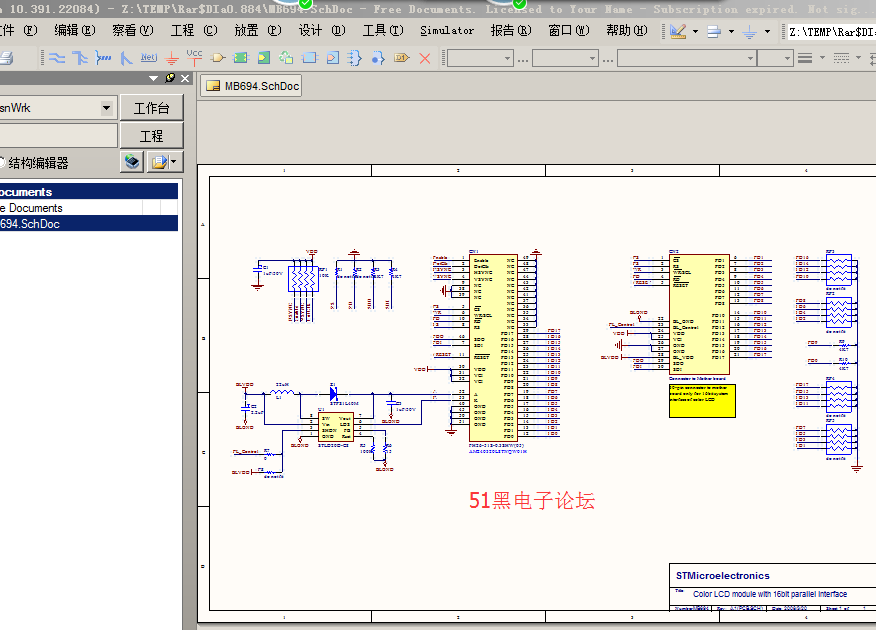Open the Projects panel header dropdown triangle

pos(154,79)
